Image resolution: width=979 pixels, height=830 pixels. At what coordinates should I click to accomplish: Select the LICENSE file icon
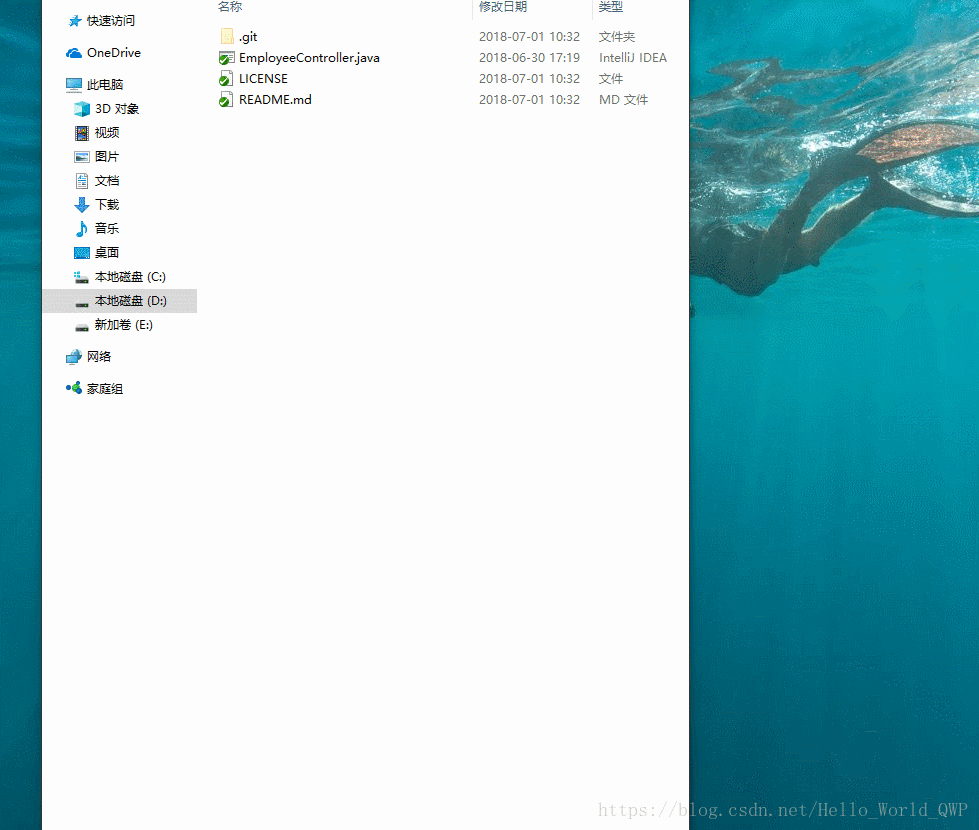(x=226, y=79)
